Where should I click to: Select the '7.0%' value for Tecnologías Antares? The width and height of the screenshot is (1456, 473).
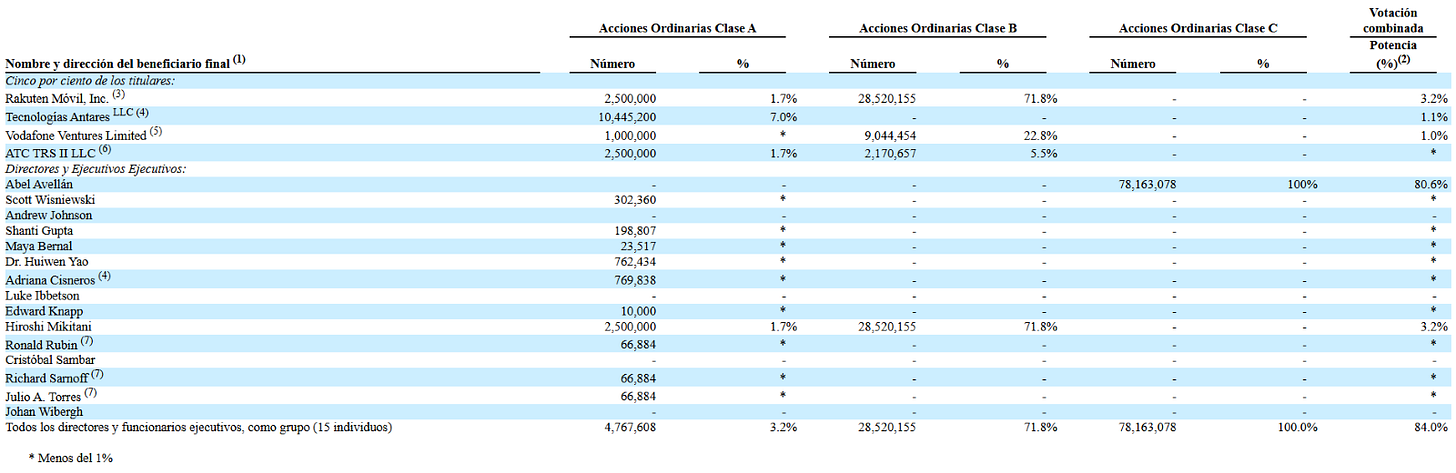tap(782, 117)
